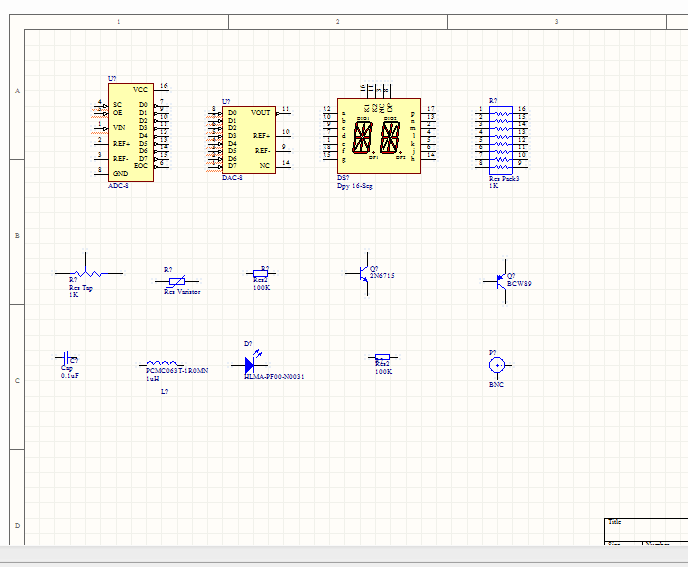688x567 pixels.
Task: Click the BNC connector label
Action: [x=496, y=384]
